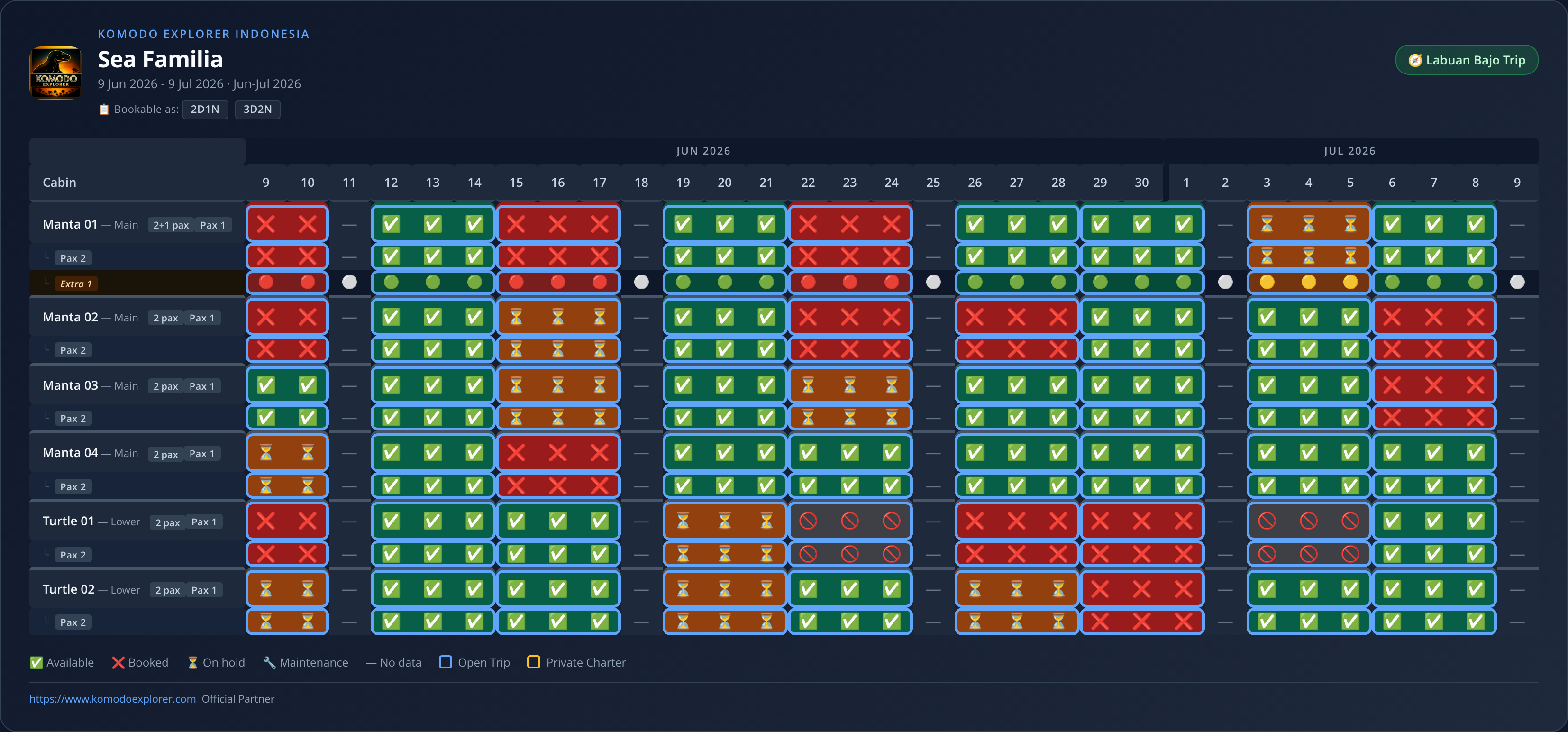1568x732 pixels.
Task: Click yellow dot for Extra 1 on Jul 4
Action: pyautogui.click(x=1309, y=282)
